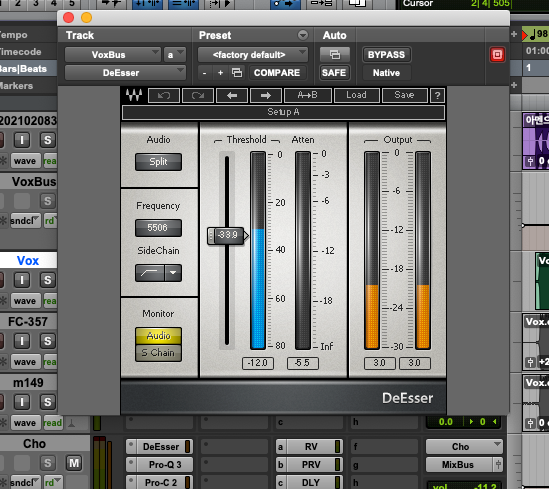Click the Load preset button
The height and width of the screenshot is (489, 549).
coord(356,95)
